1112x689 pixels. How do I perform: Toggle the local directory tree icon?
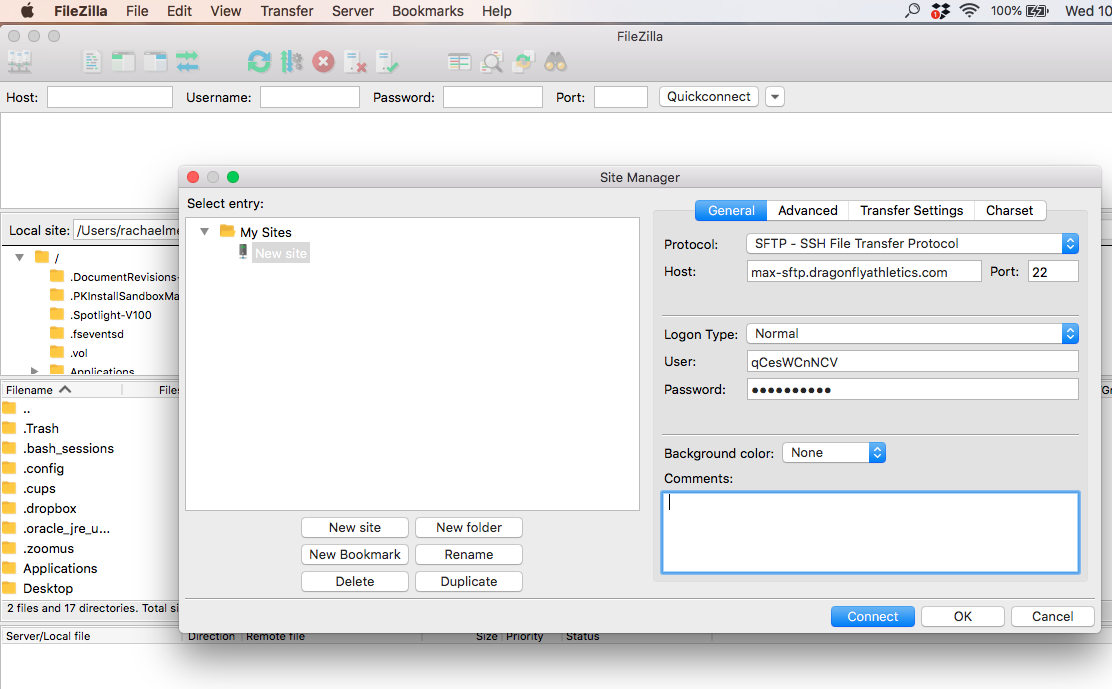[x=123, y=62]
